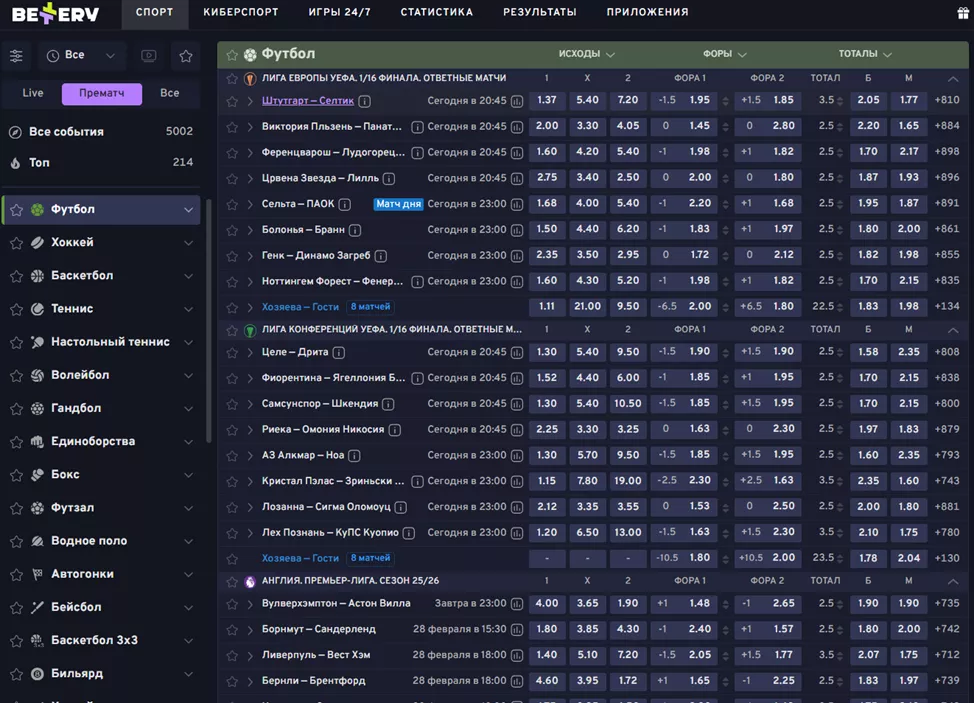Star the Болонья – Бранн match
974x703 pixels.
pos(232,230)
